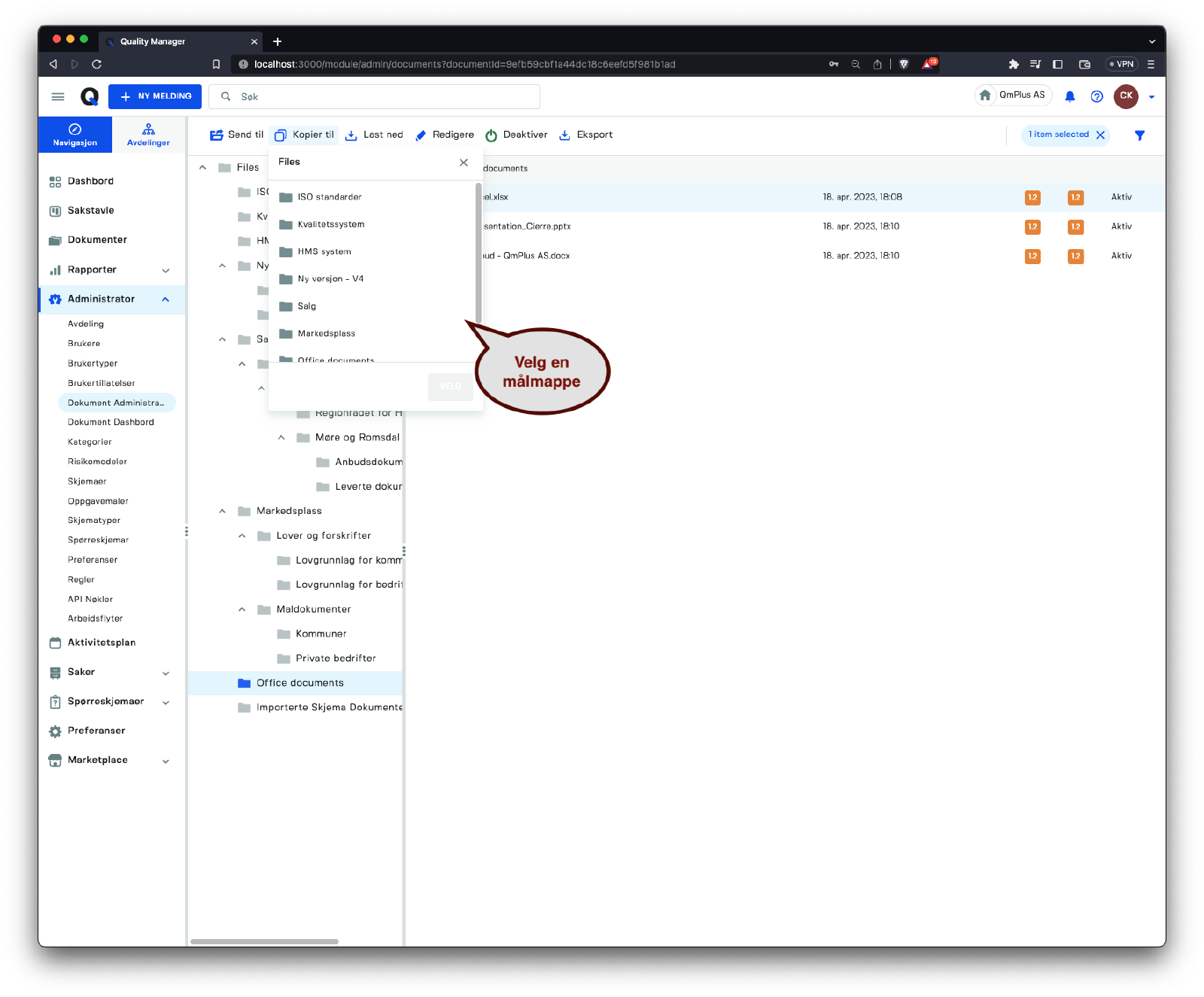Click the NY MELDING button

click(x=155, y=96)
